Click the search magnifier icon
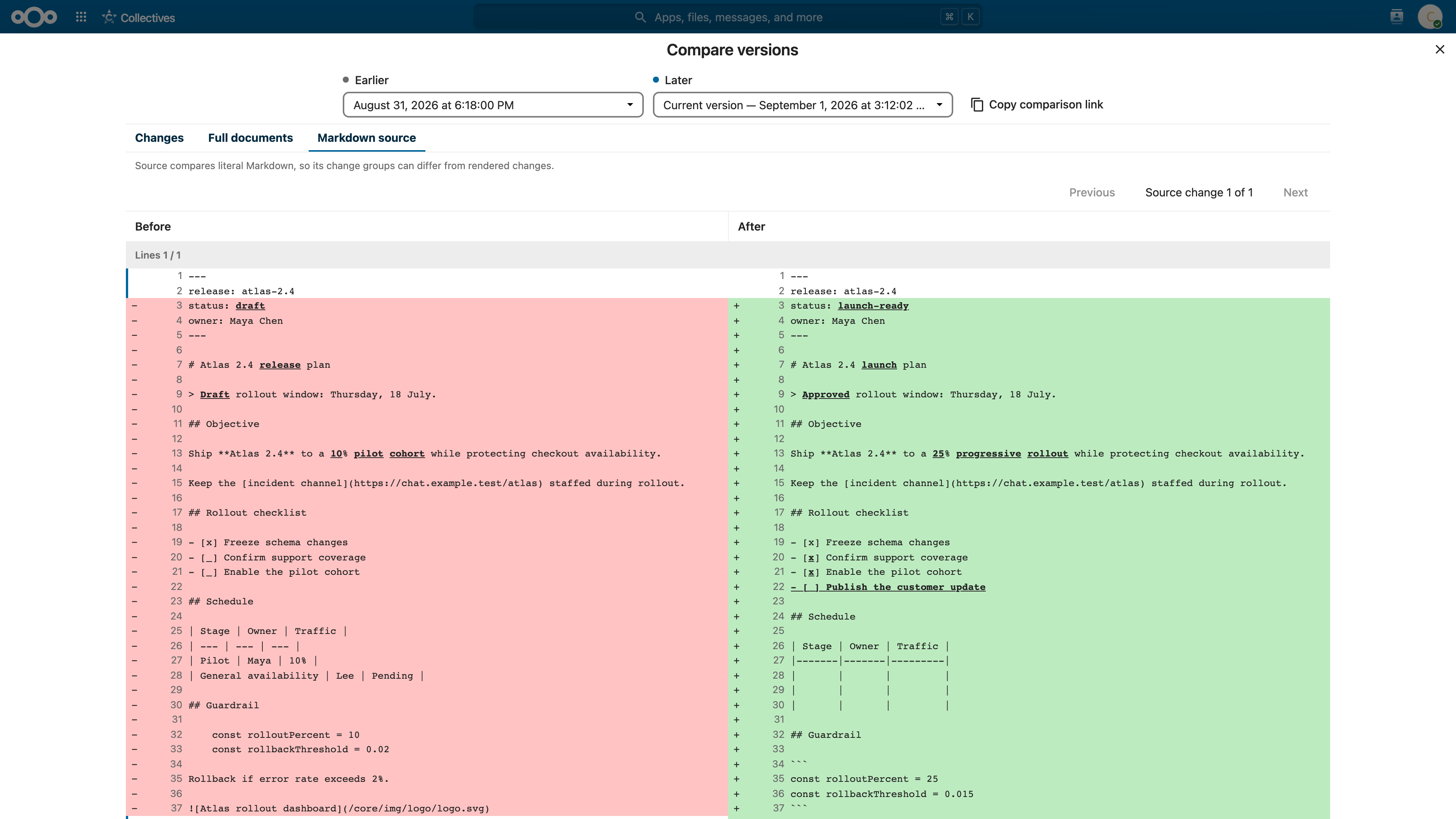1456x819 pixels. click(x=640, y=17)
